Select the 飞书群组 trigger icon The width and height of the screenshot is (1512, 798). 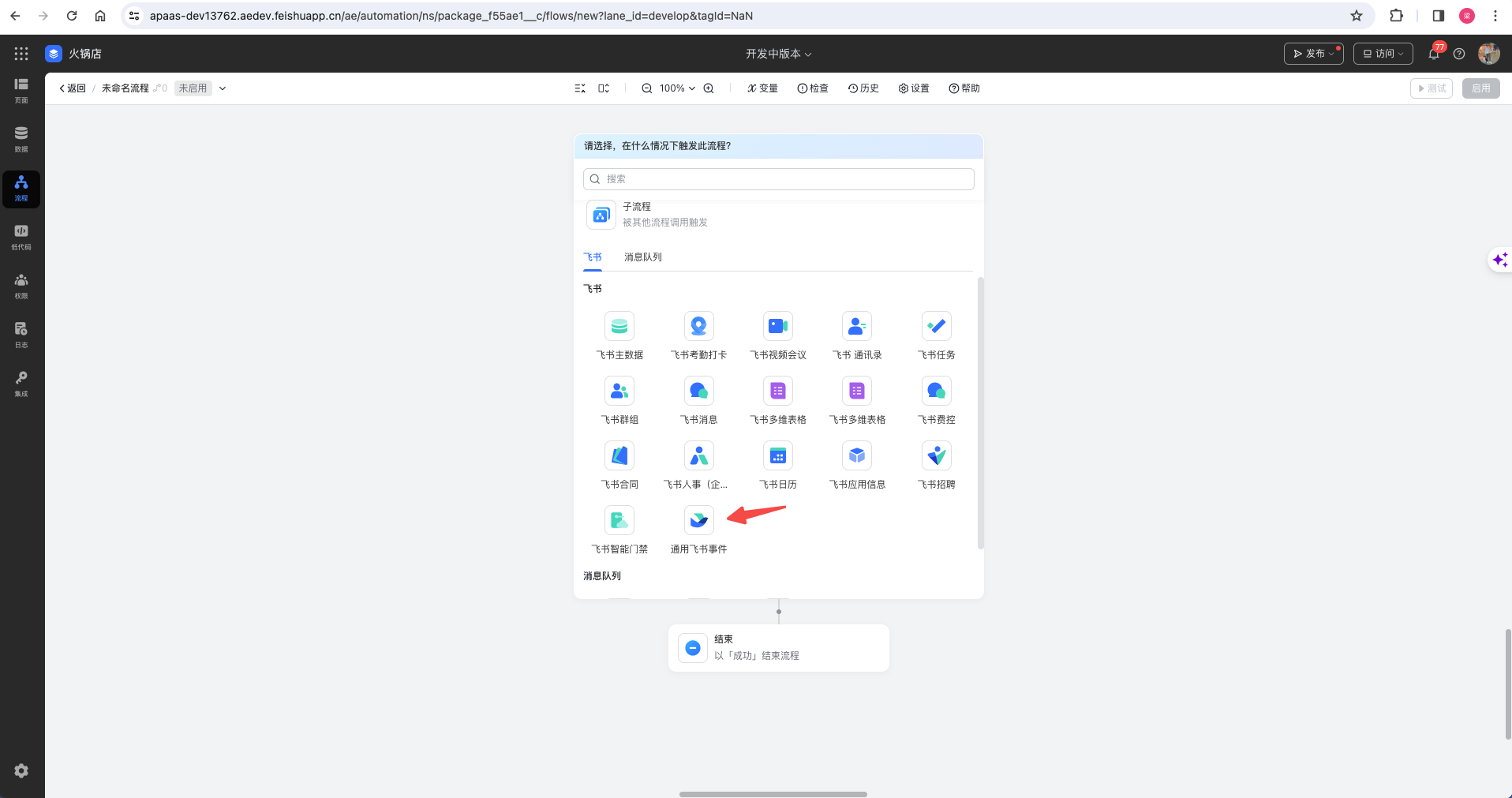619,391
